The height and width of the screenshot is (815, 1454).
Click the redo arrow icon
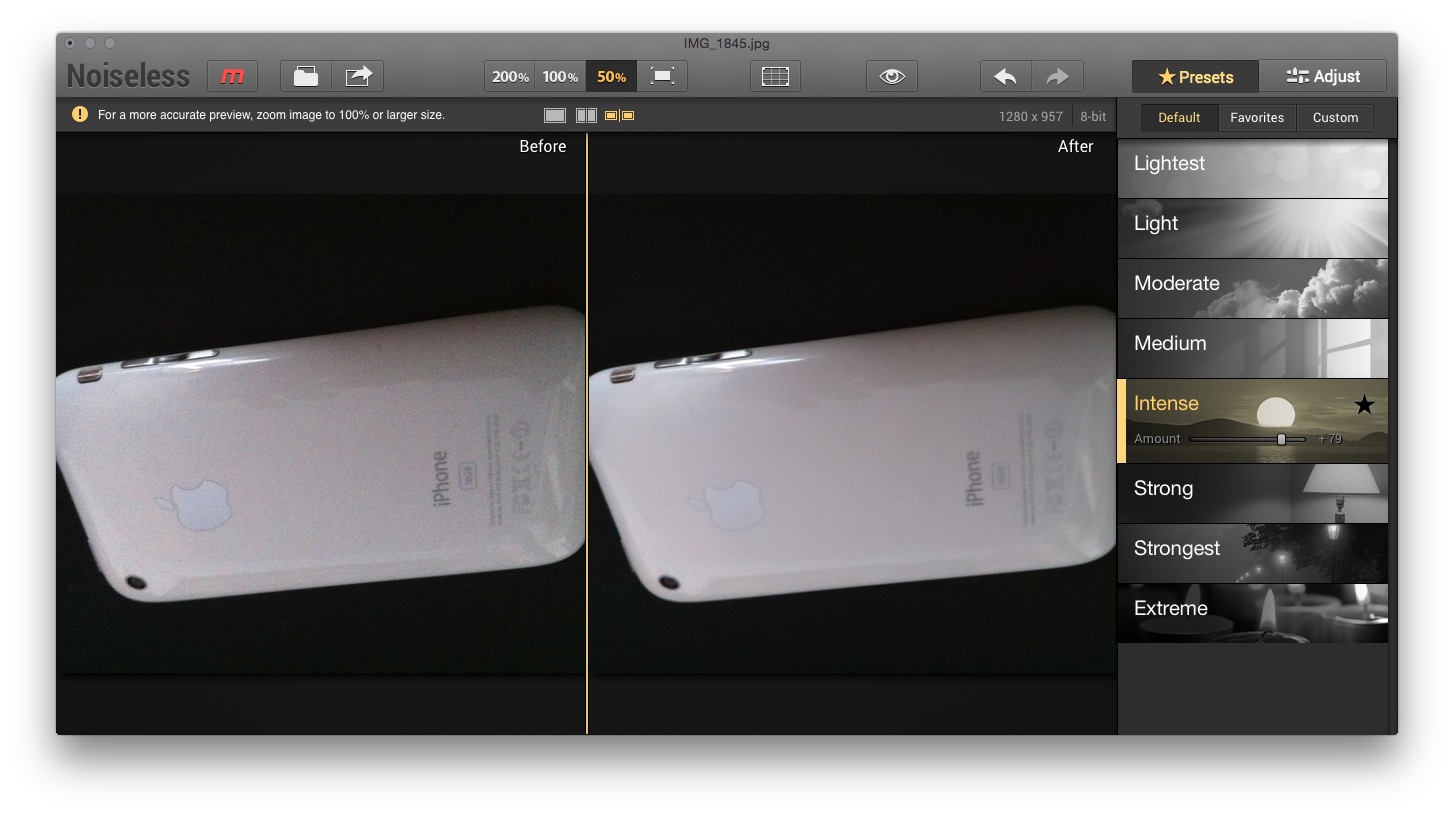pyautogui.click(x=1057, y=75)
